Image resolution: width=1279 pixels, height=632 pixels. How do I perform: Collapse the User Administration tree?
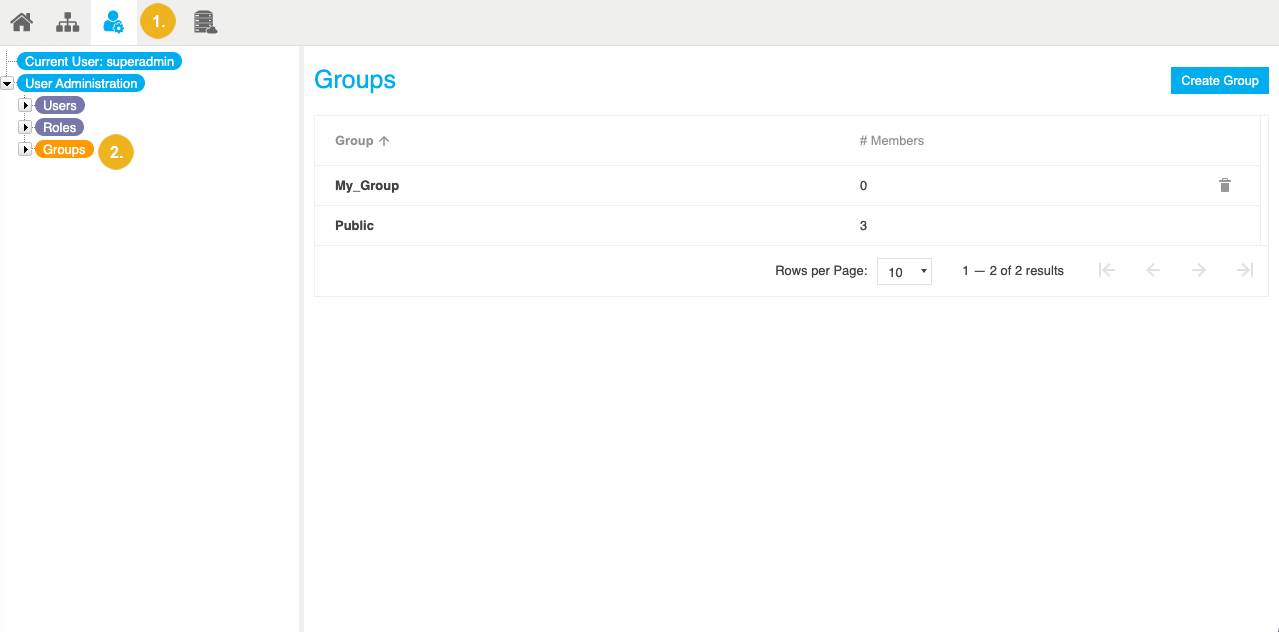click(7, 83)
